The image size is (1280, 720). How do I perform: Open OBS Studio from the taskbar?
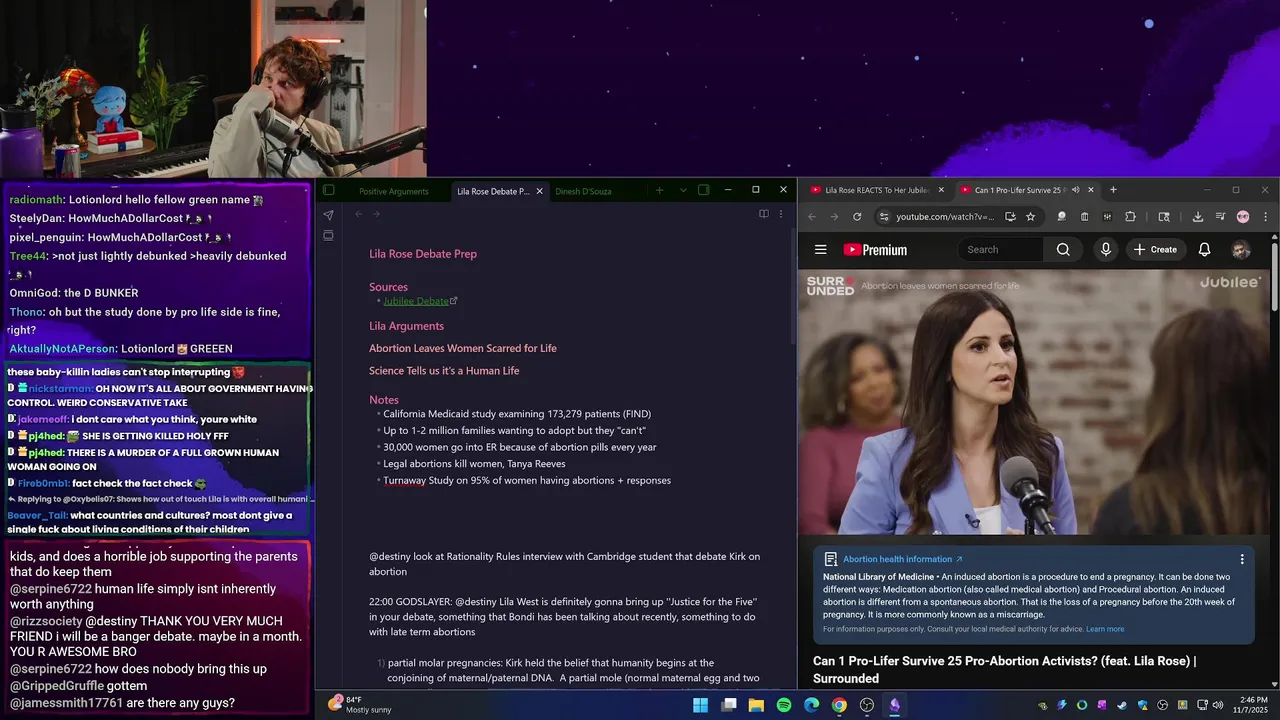click(x=867, y=705)
